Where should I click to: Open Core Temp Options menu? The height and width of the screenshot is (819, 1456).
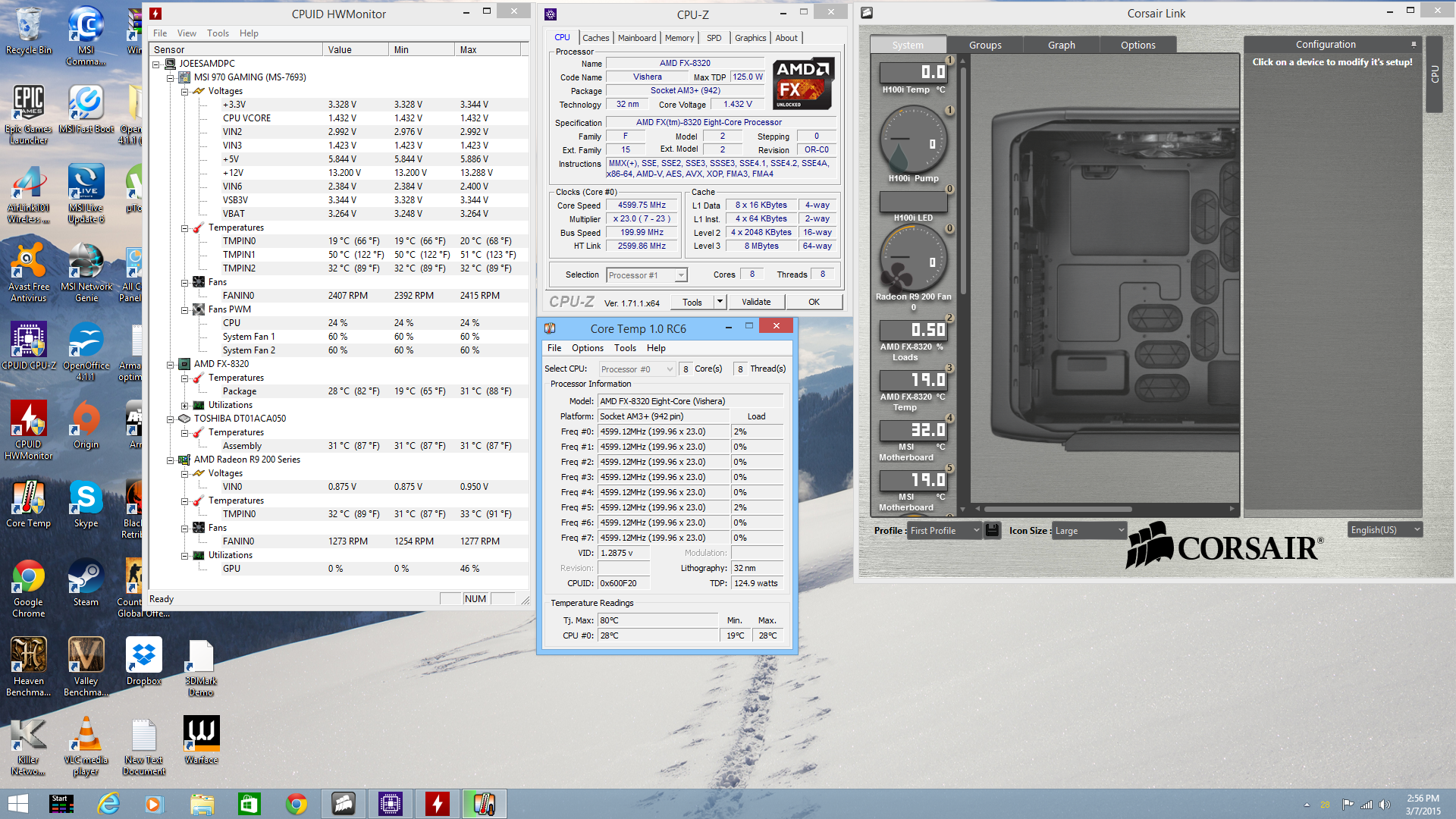(588, 348)
